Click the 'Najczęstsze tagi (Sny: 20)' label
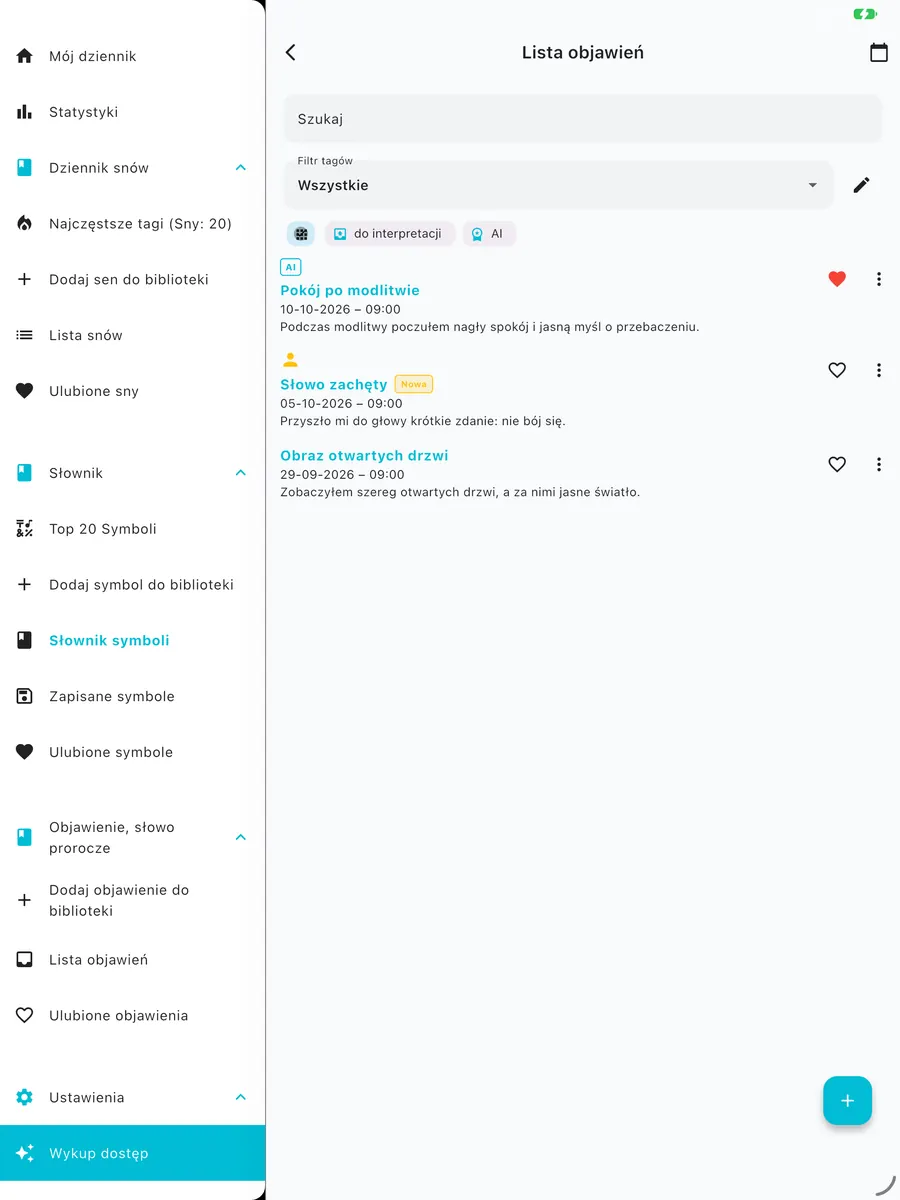This screenshot has height=1200, width=900. [x=141, y=224]
